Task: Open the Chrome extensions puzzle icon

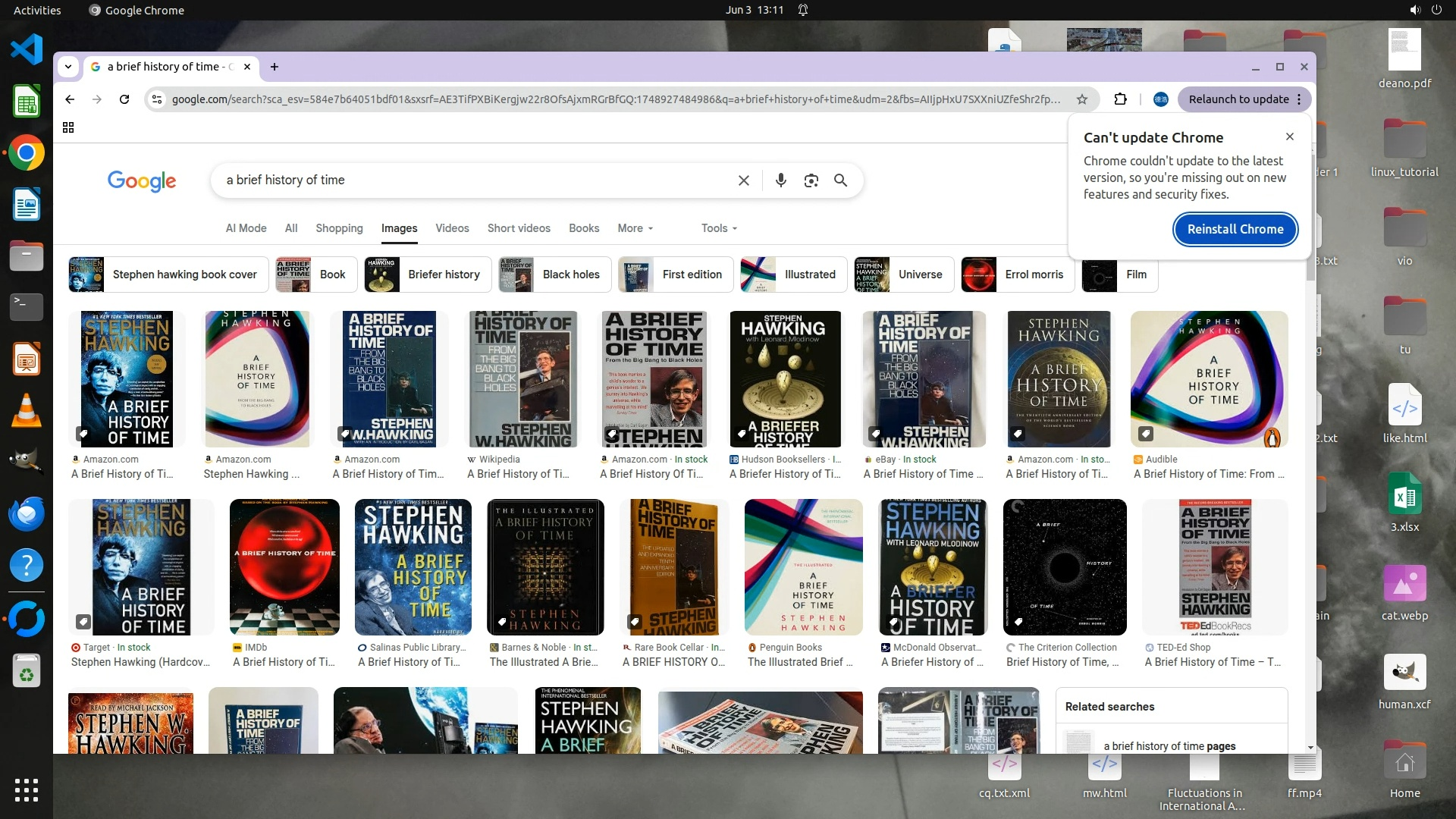Action: tap(1120, 99)
